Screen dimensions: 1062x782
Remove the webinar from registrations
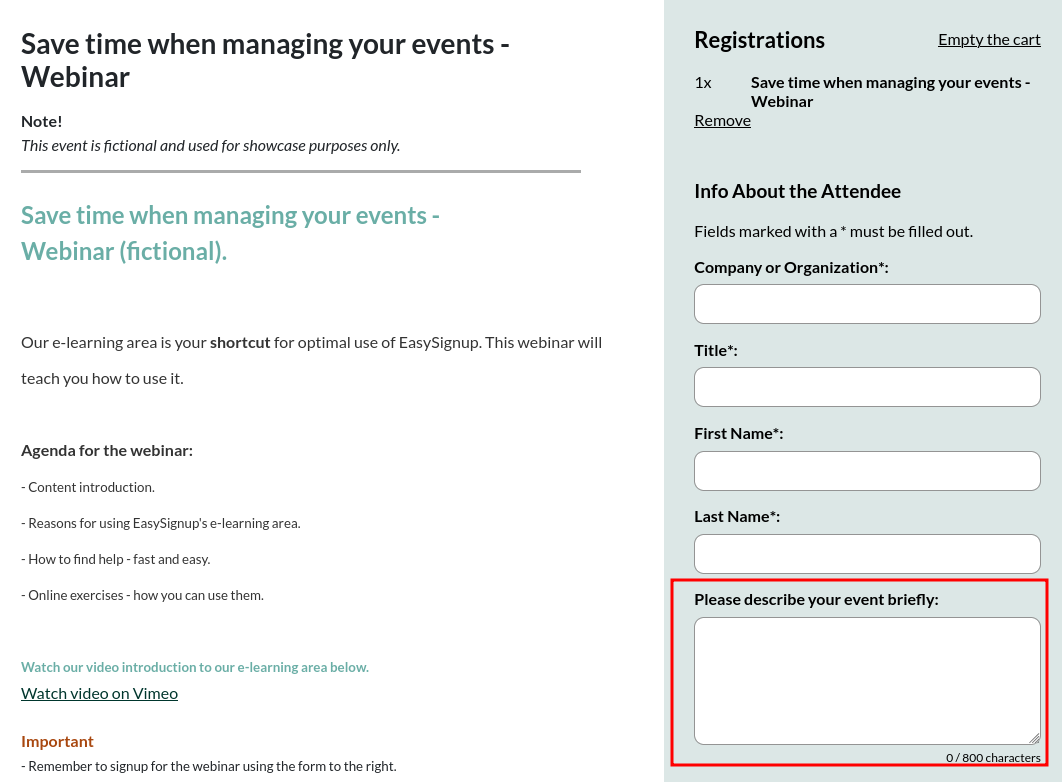(x=722, y=120)
